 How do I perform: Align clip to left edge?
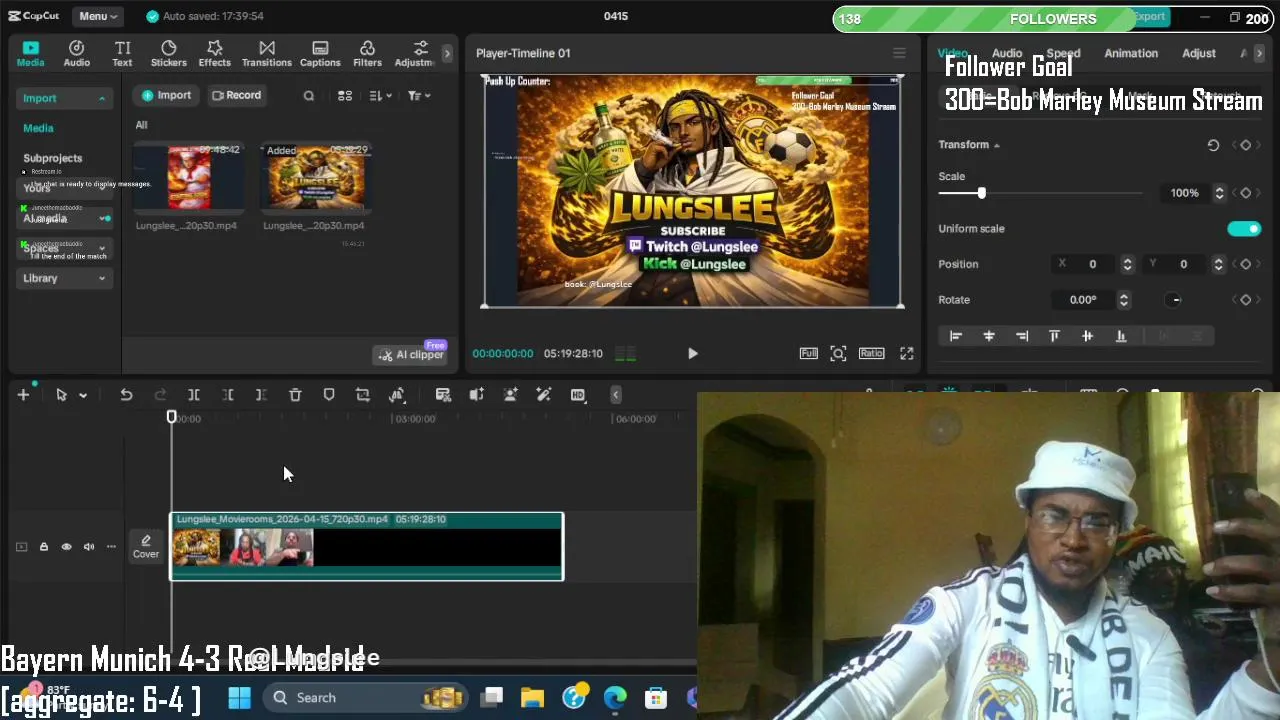pos(956,336)
